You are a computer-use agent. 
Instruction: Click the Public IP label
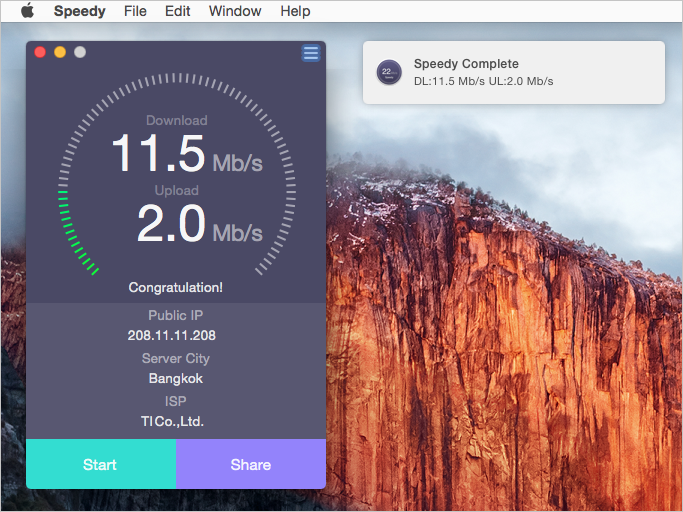click(x=176, y=315)
